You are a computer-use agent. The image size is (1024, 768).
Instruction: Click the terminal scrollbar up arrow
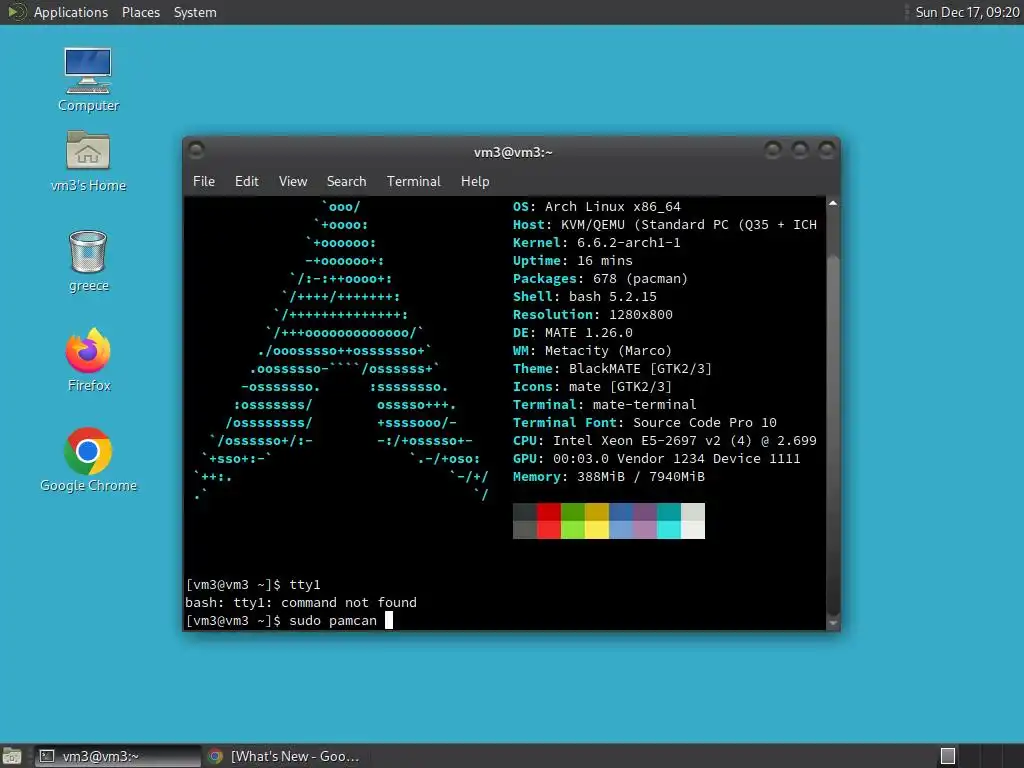(x=833, y=204)
